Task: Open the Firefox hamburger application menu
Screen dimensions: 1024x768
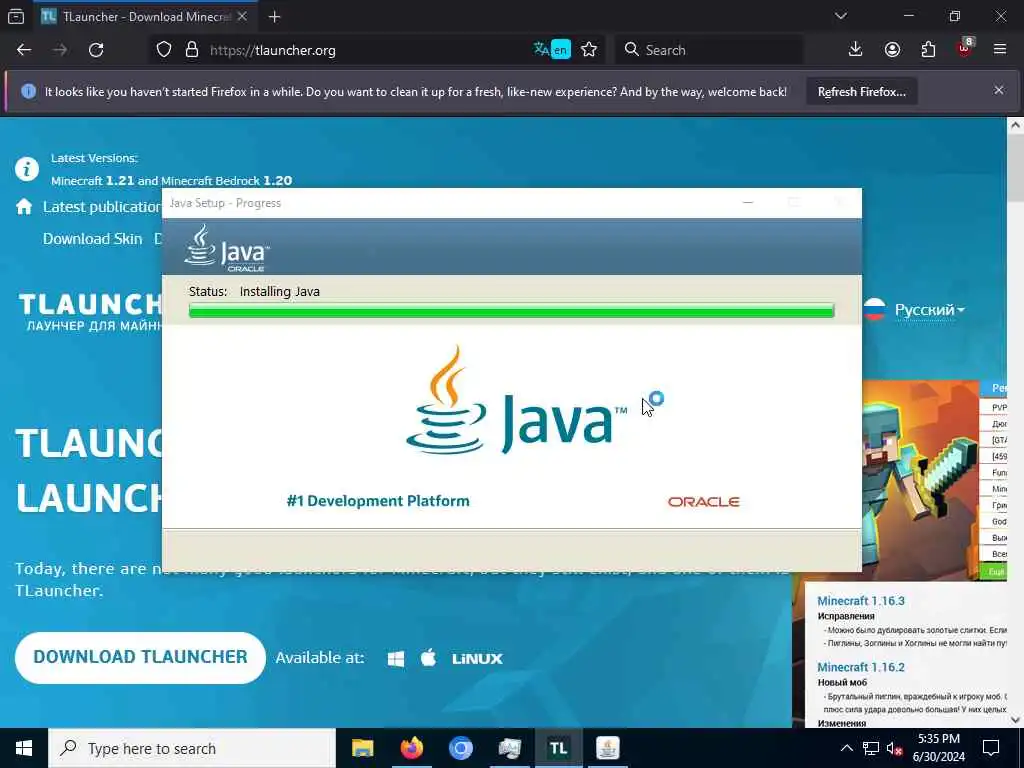Action: point(1000,50)
